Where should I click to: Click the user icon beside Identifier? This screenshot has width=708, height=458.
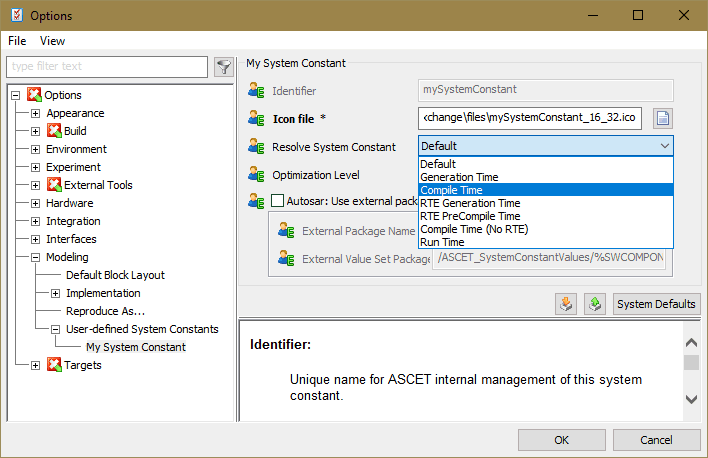tap(256, 90)
